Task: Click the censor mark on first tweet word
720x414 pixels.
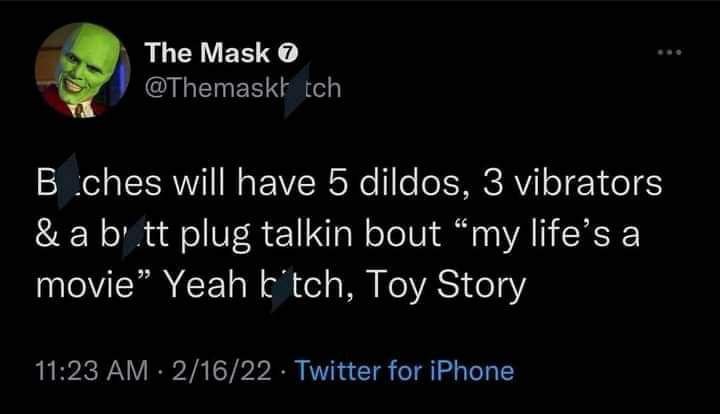Action: click(68, 181)
